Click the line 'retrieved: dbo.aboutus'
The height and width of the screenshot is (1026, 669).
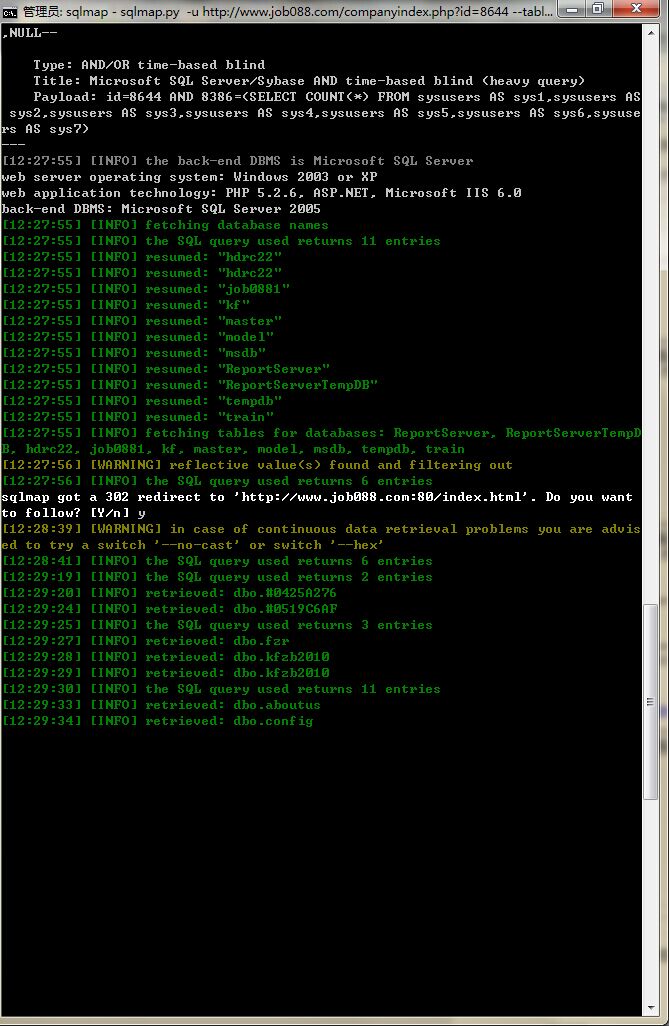161,705
